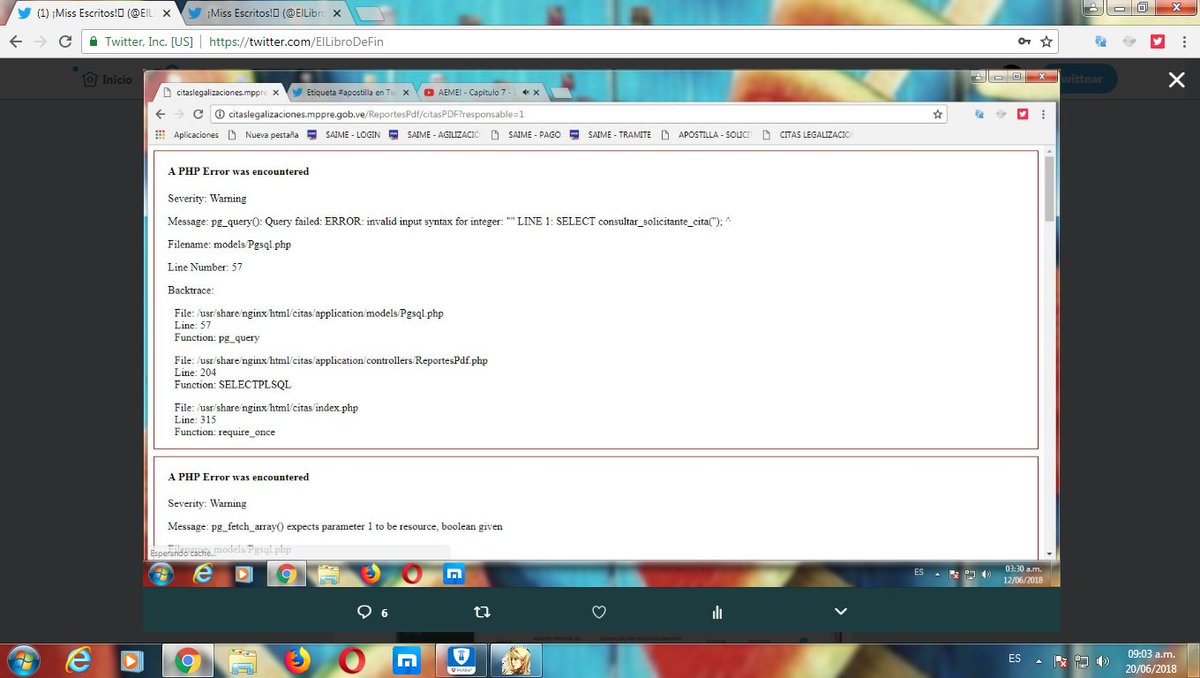This screenshot has height=678, width=1200.
Task: Click the "Etiqueta #apostilla en Tw" tab in picture
Action: pyautogui.click(x=350, y=91)
